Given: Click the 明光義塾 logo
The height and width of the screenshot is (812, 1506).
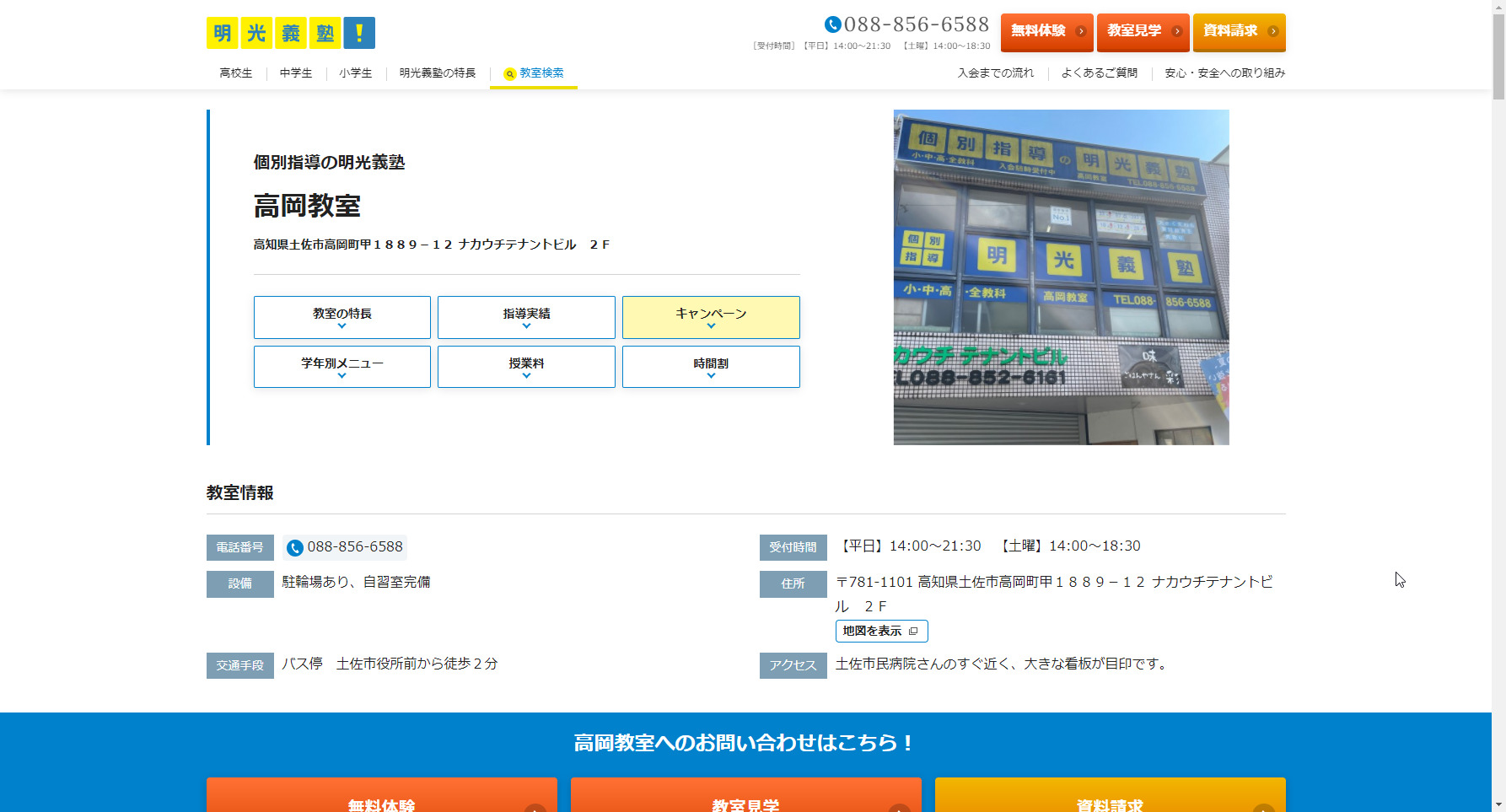Looking at the screenshot, I should tap(291, 33).
